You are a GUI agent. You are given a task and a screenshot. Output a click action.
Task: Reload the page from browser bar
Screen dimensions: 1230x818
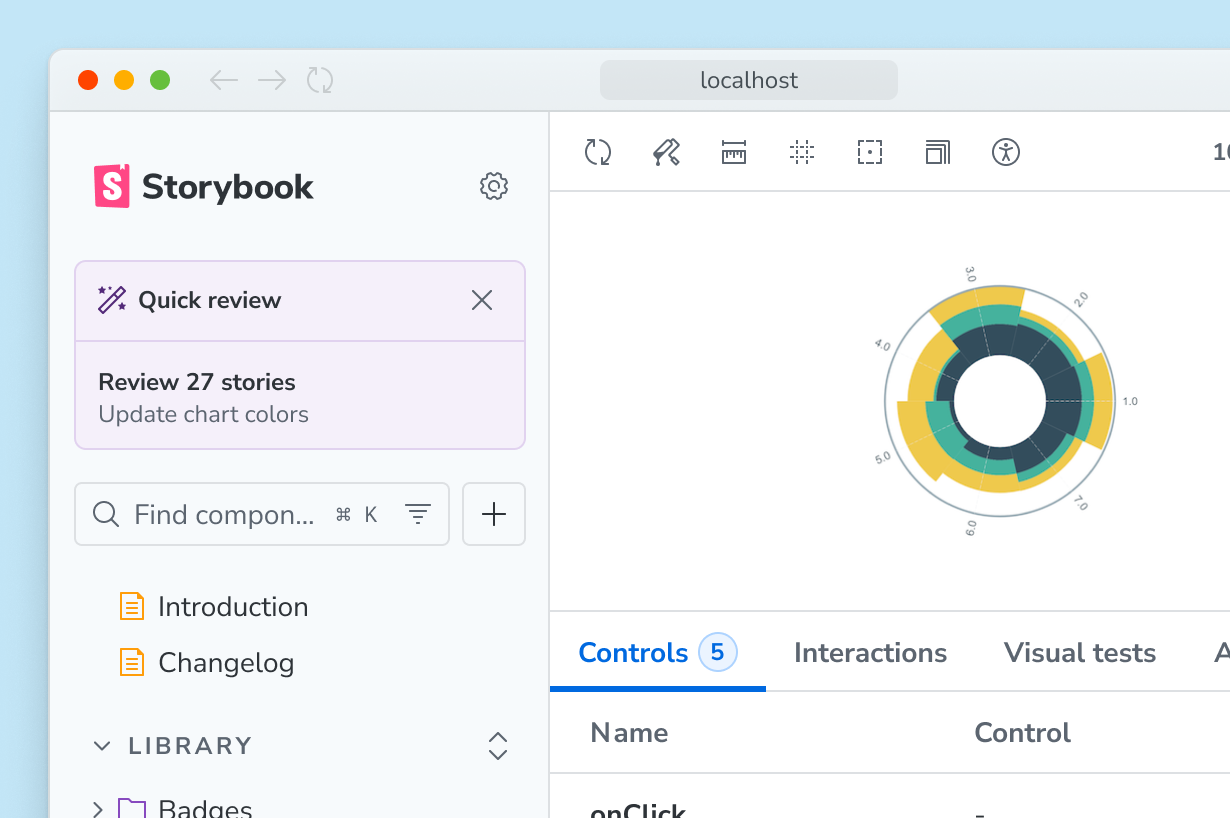320,80
